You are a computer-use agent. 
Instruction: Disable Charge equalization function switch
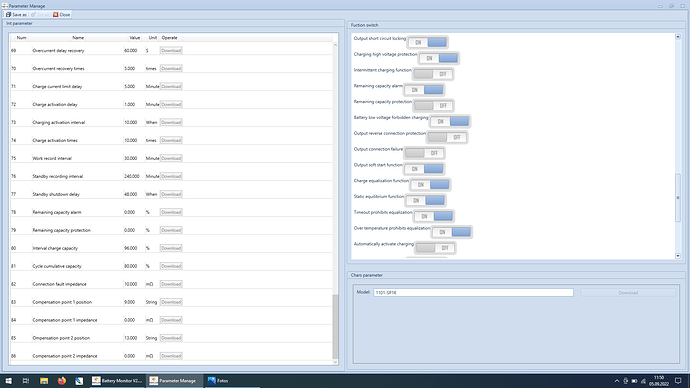tap(430, 185)
